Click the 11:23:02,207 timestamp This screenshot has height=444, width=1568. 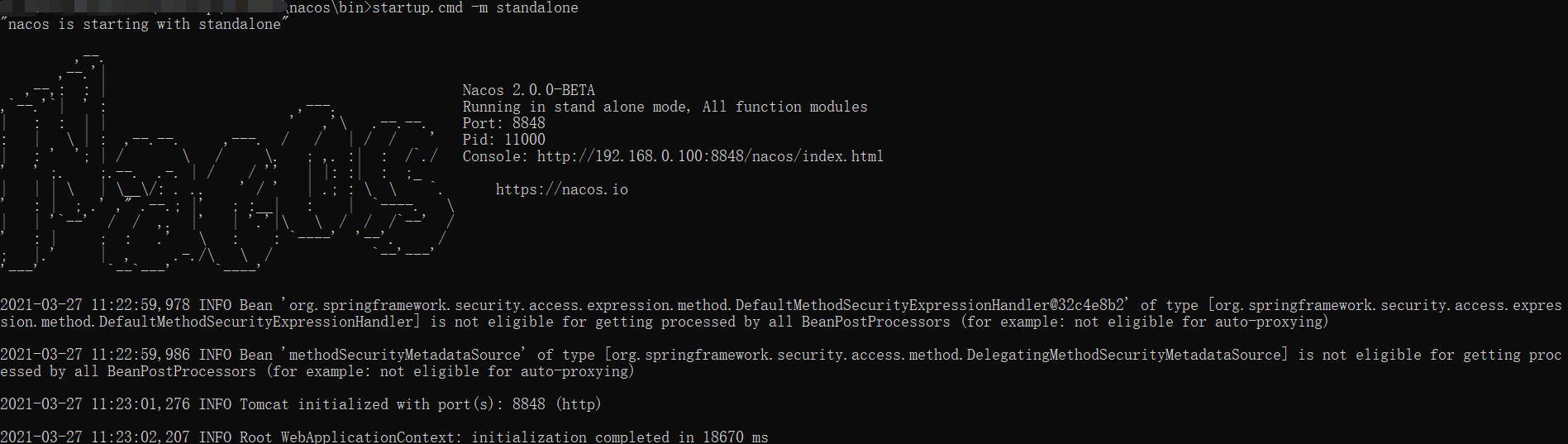point(141,437)
